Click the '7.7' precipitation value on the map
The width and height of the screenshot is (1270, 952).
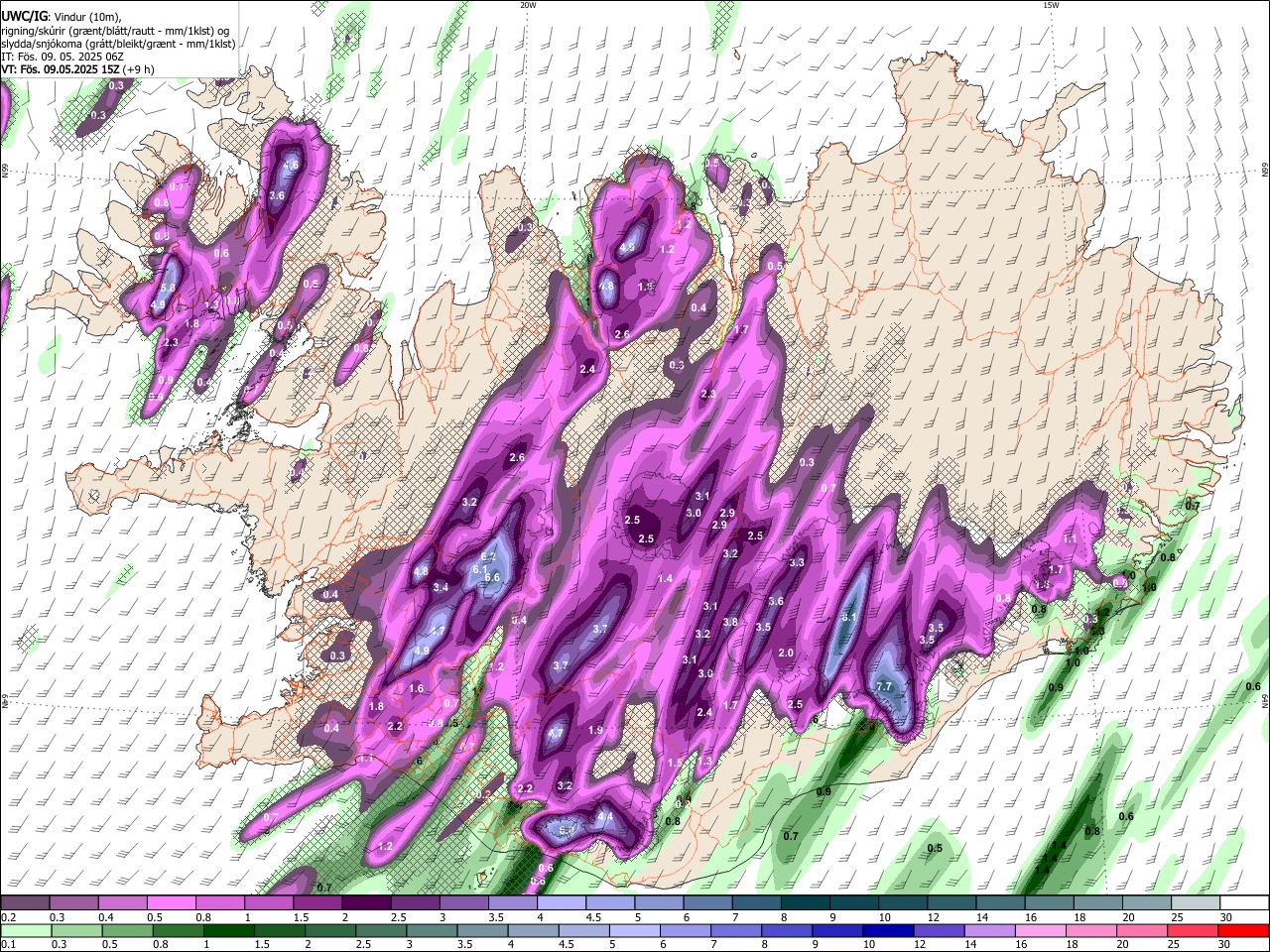click(x=885, y=687)
